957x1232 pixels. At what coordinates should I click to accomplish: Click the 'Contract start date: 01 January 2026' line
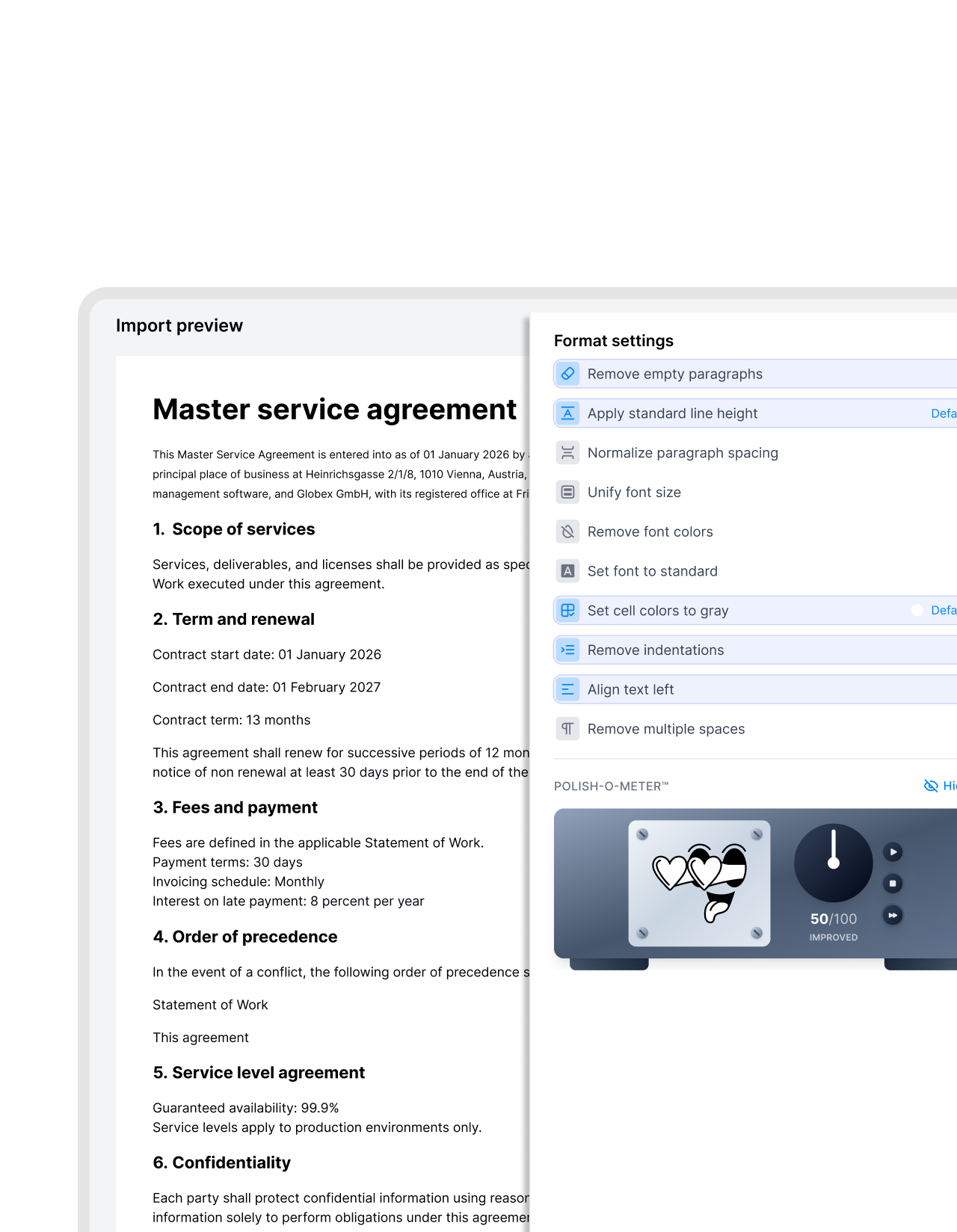point(267,655)
